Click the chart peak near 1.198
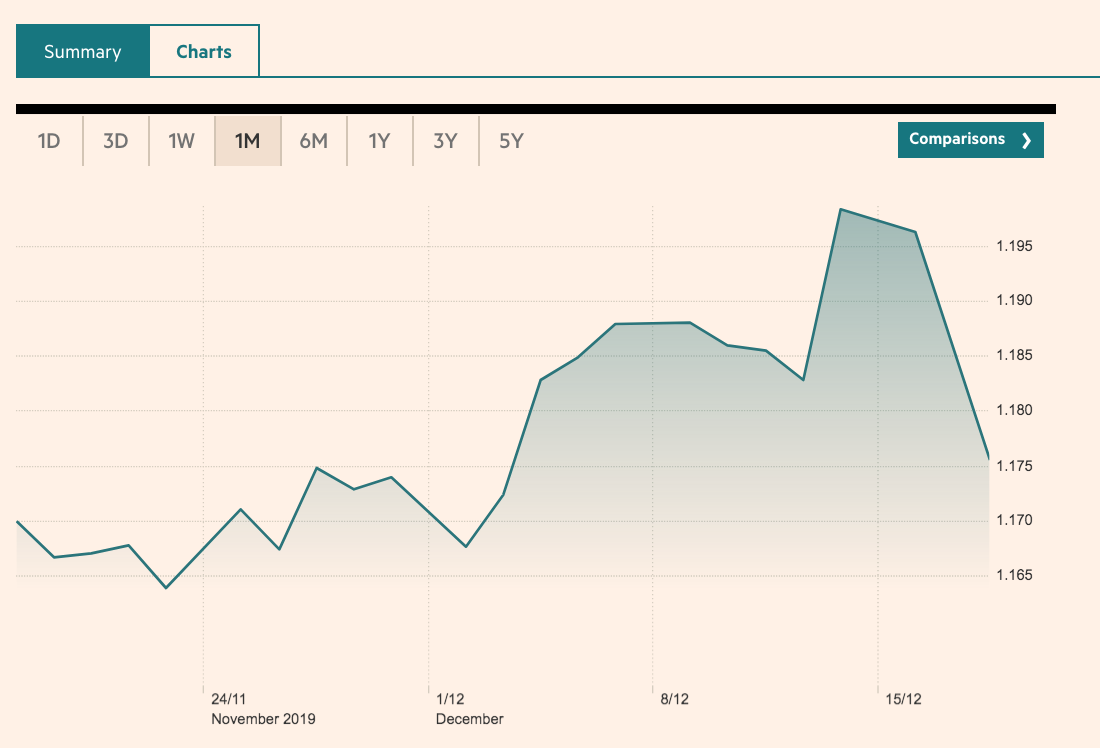Screen dimensions: 1100x748 [x=842, y=210]
